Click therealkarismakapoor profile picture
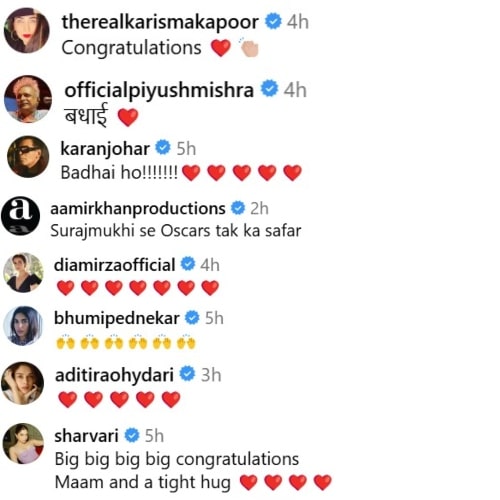This screenshot has width=500, height=500. [x=27, y=31]
